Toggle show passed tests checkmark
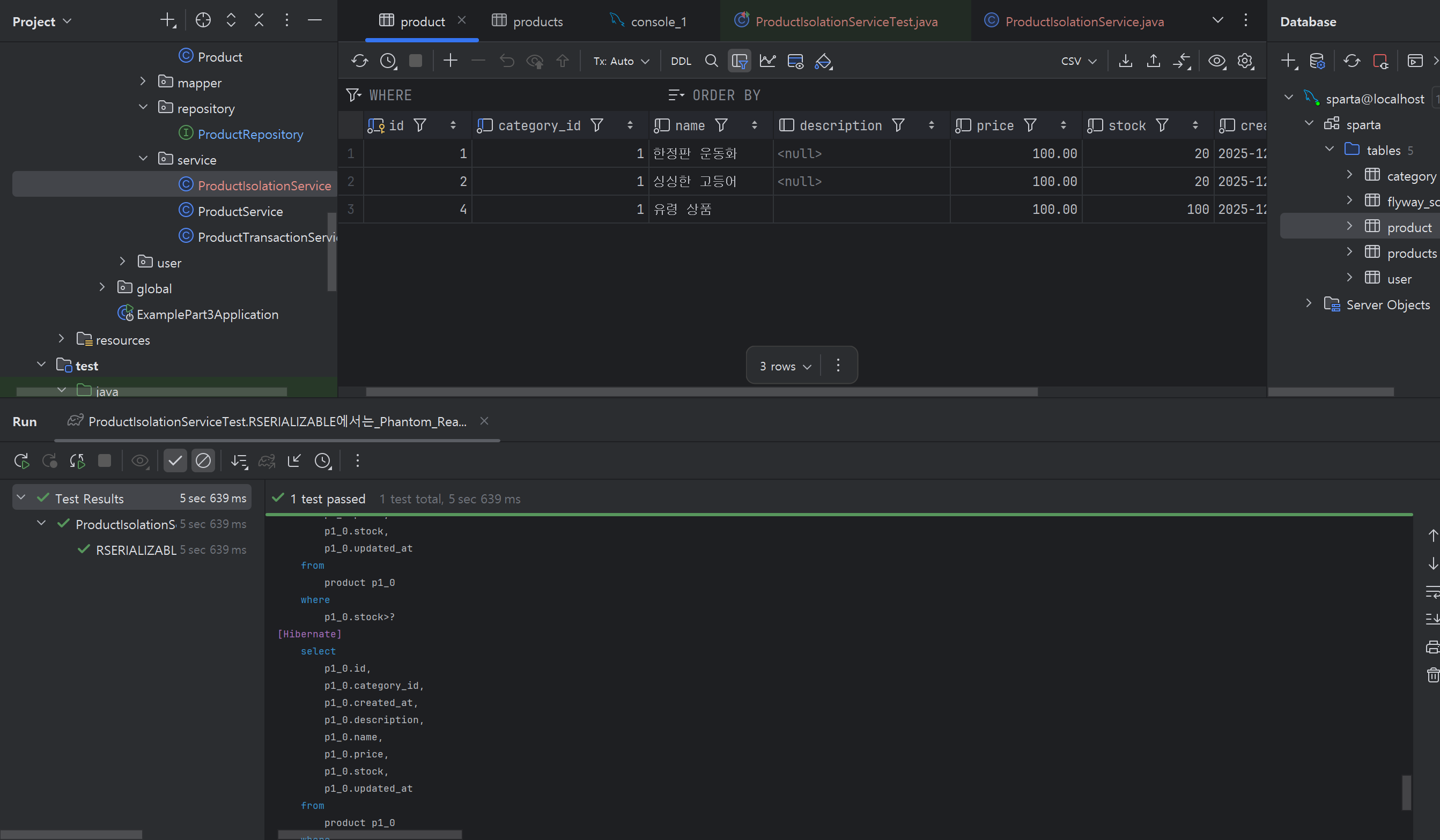 coord(175,460)
